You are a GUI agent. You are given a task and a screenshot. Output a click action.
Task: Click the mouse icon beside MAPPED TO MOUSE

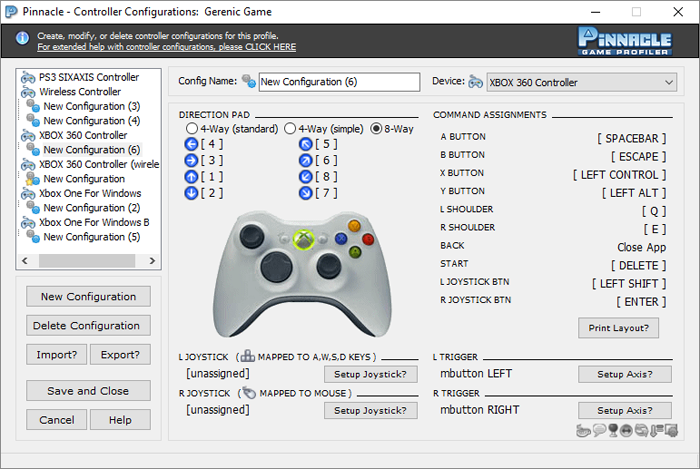coord(249,393)
